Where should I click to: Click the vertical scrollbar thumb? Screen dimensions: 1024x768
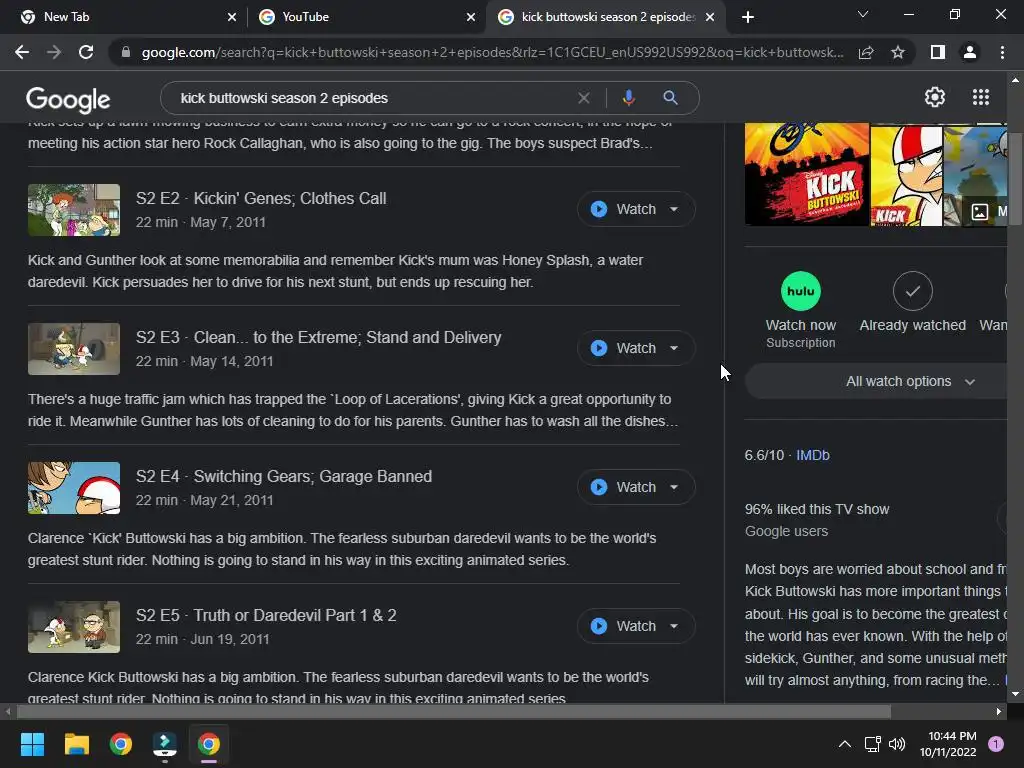[1015, 180]
